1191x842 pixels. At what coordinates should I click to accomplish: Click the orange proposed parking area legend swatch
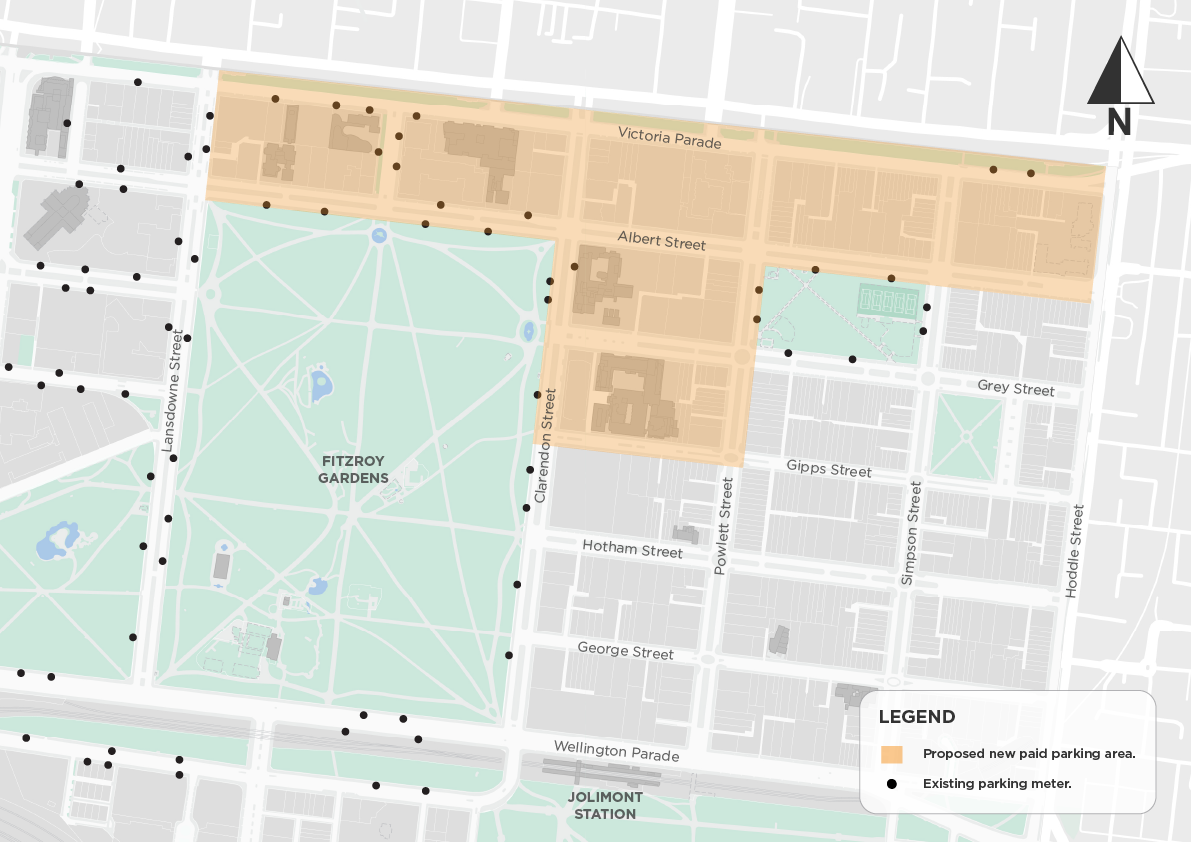892,754
